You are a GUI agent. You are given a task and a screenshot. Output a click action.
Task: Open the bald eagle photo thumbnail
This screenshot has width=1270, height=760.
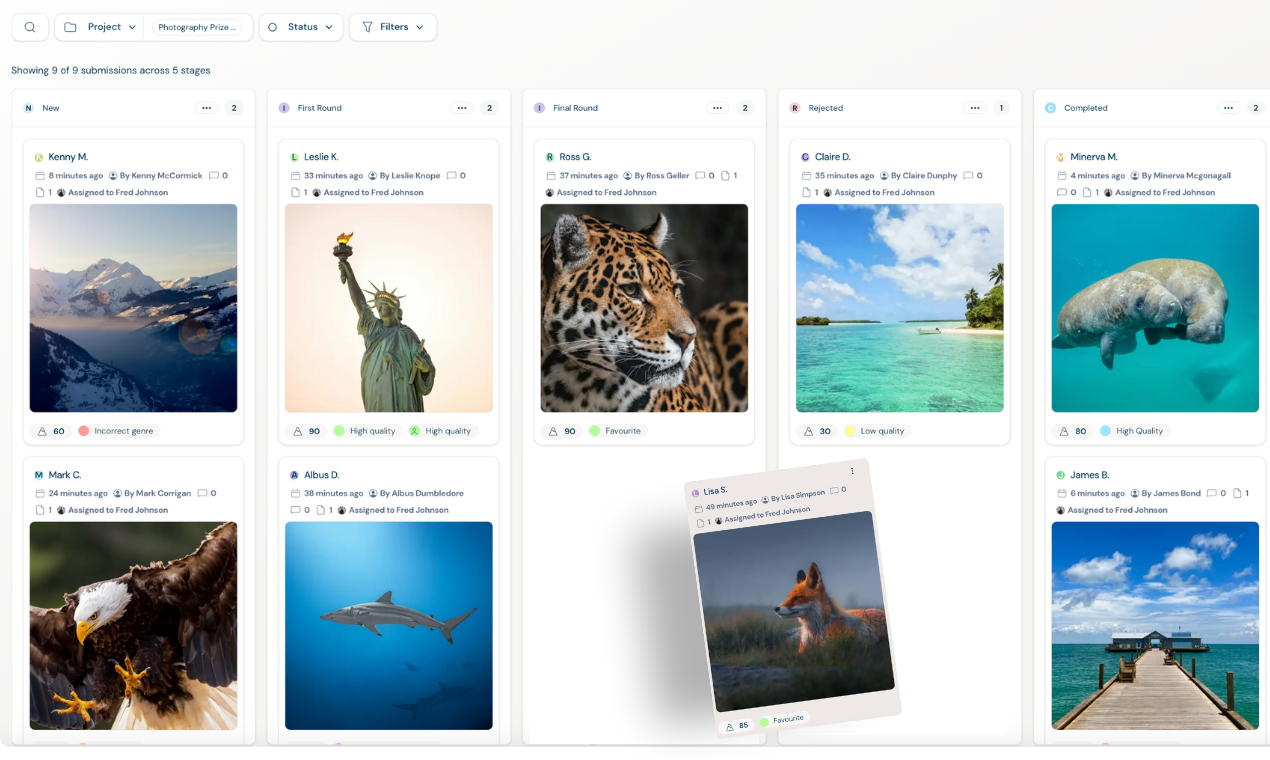pyautogui.click(x=133, y=625)
